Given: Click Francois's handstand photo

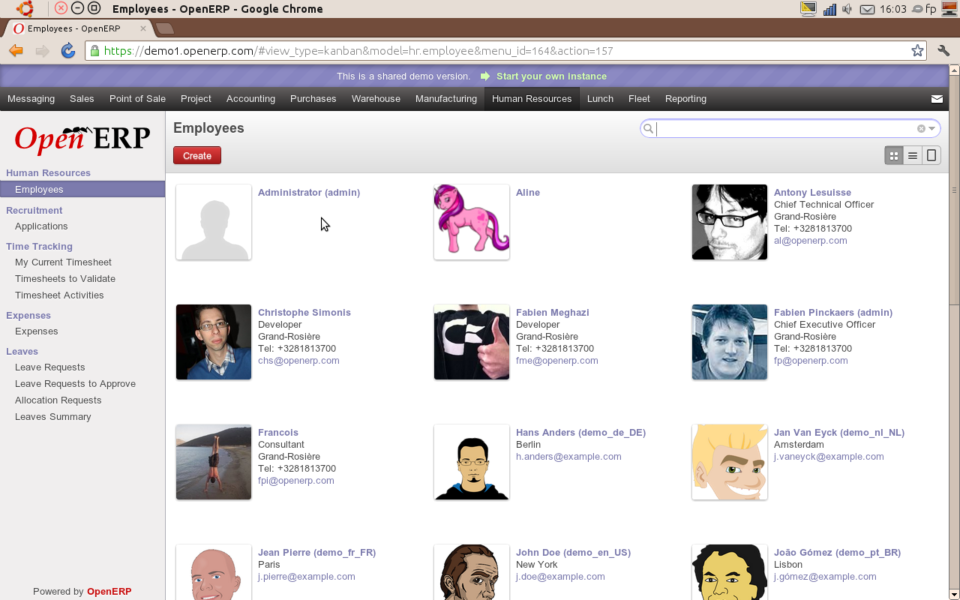Looking at the screenshot, I should (214, 462).
